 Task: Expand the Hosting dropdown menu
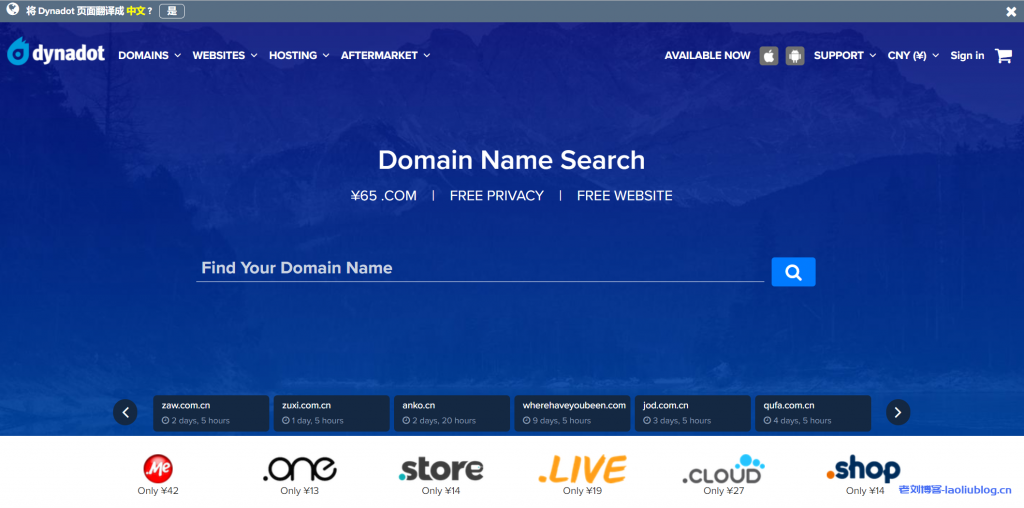click(299, 56)
